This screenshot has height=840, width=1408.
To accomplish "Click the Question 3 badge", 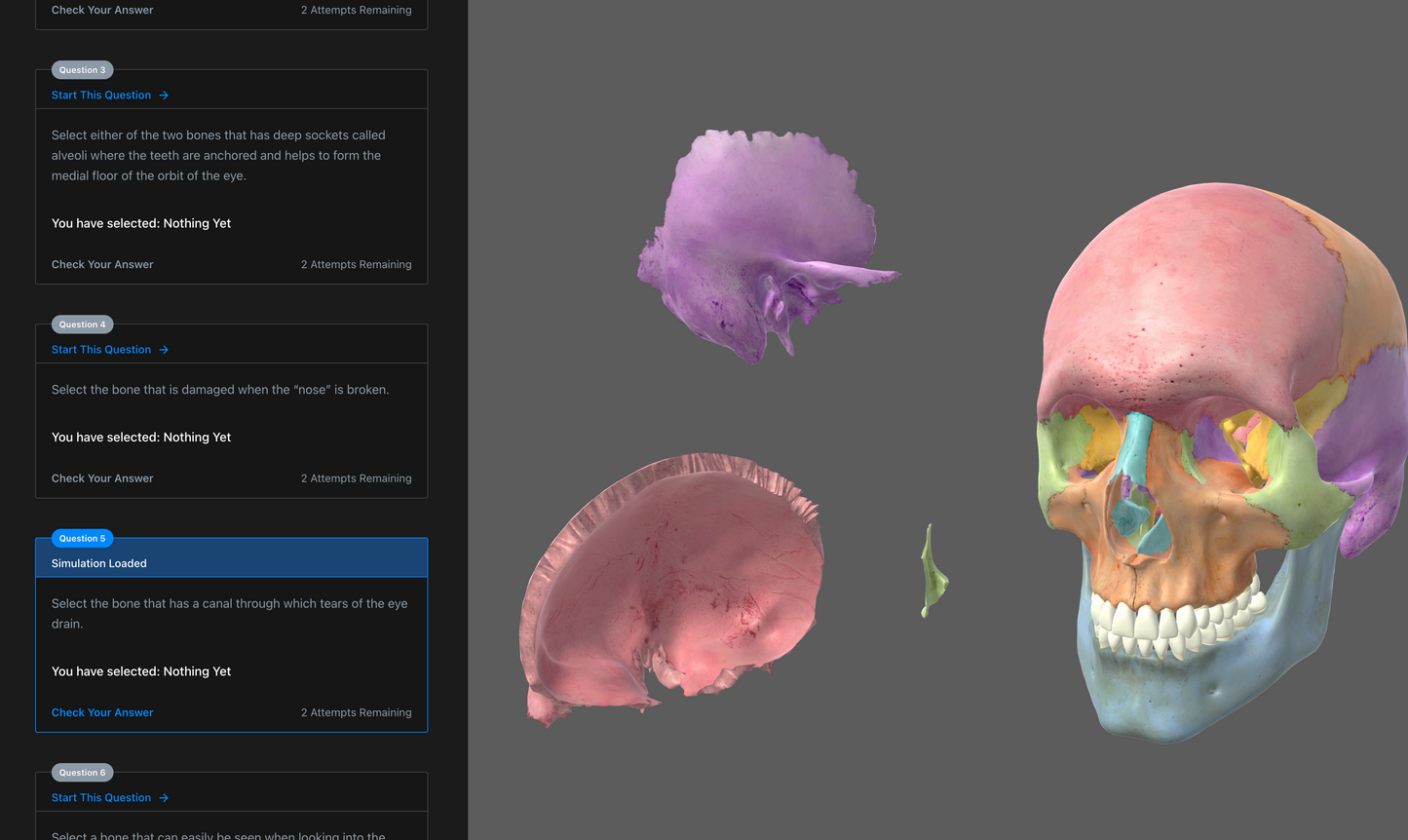I will [x=82, y=69].
